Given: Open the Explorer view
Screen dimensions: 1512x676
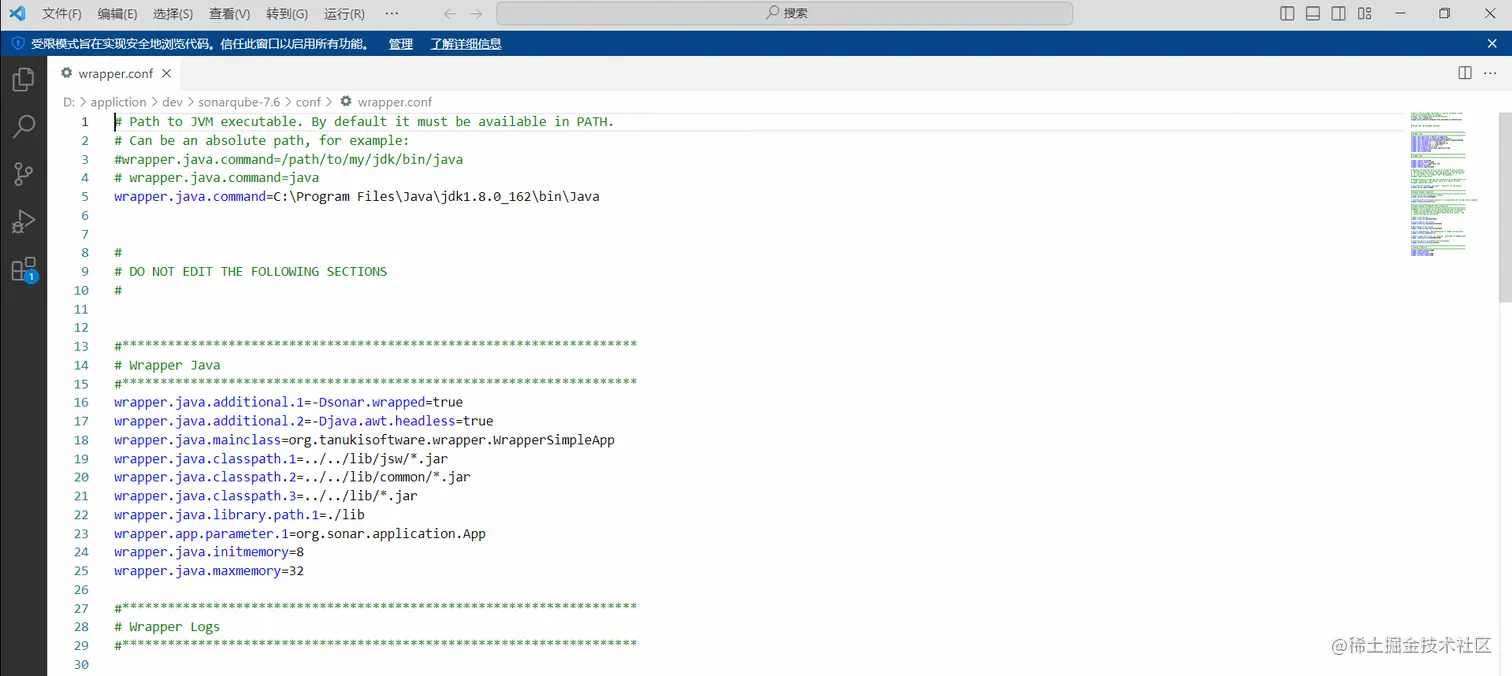Looking at the screenshot, I should [x=24, y=79].
